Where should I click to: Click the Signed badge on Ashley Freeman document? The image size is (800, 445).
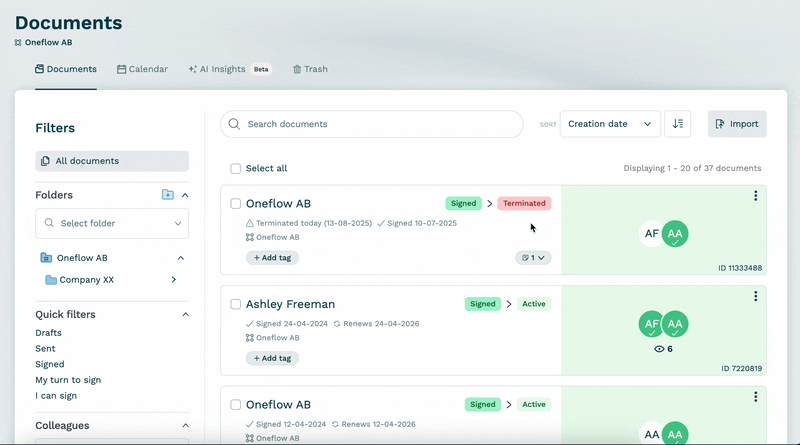(483, 304)
